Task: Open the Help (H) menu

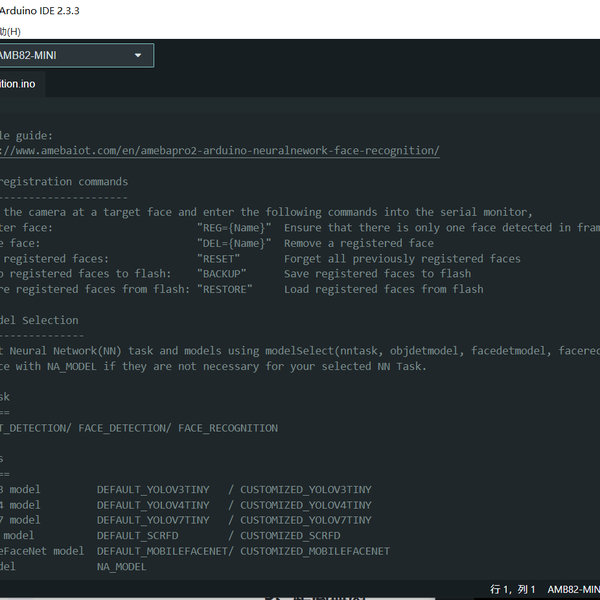Action: point(9,31)
